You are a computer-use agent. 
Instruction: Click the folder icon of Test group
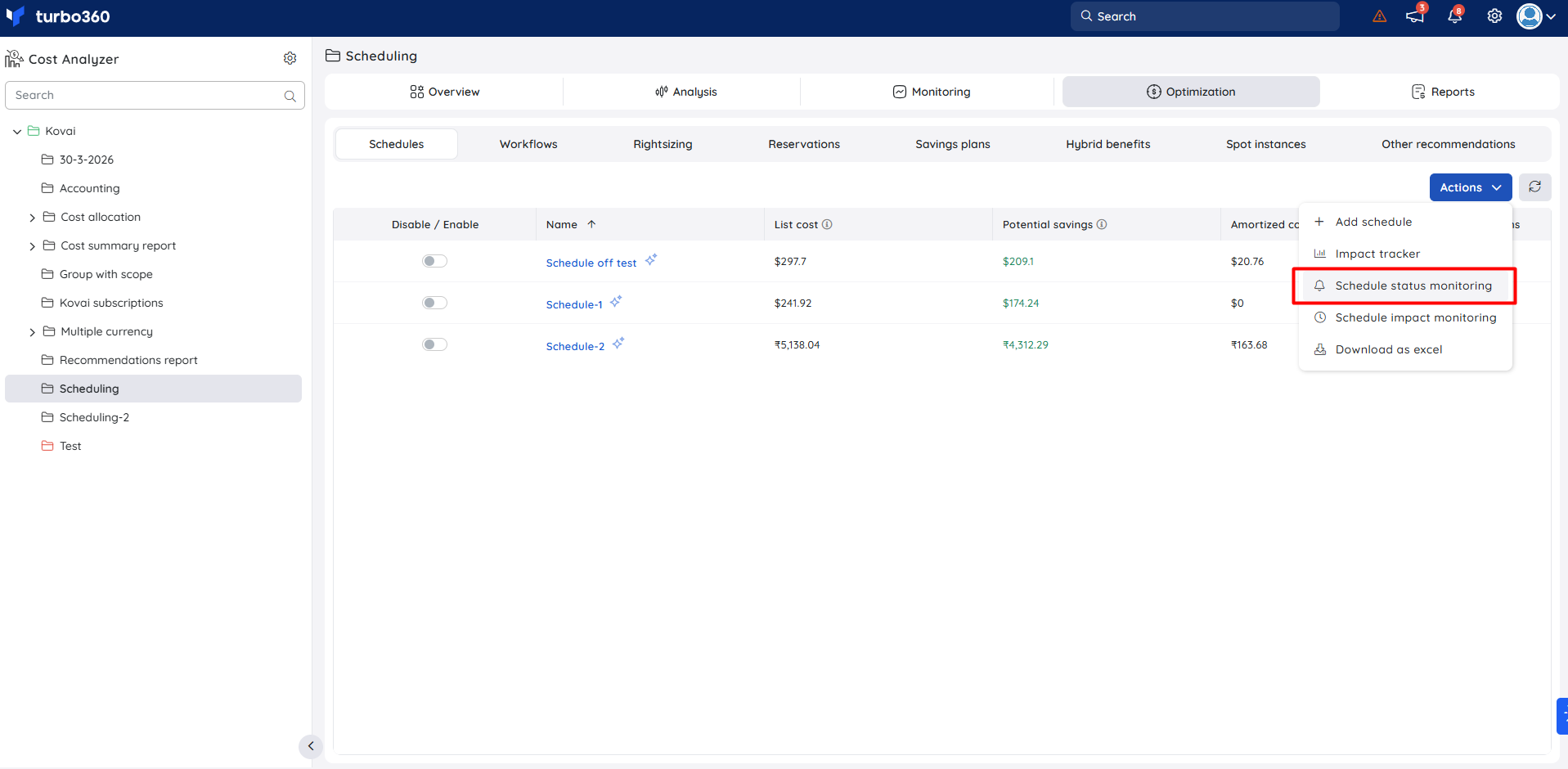click(47, 446)
